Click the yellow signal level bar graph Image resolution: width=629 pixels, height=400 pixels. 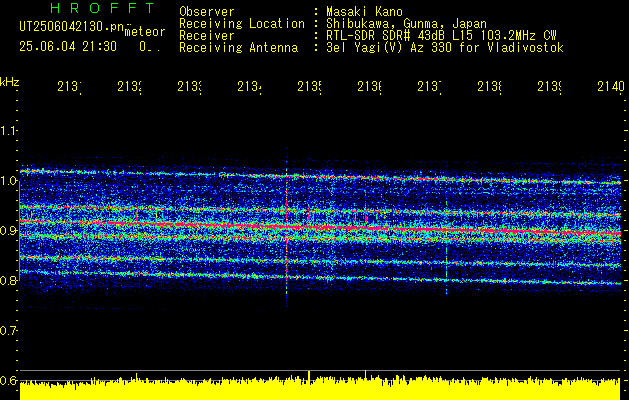coord(320,387)
